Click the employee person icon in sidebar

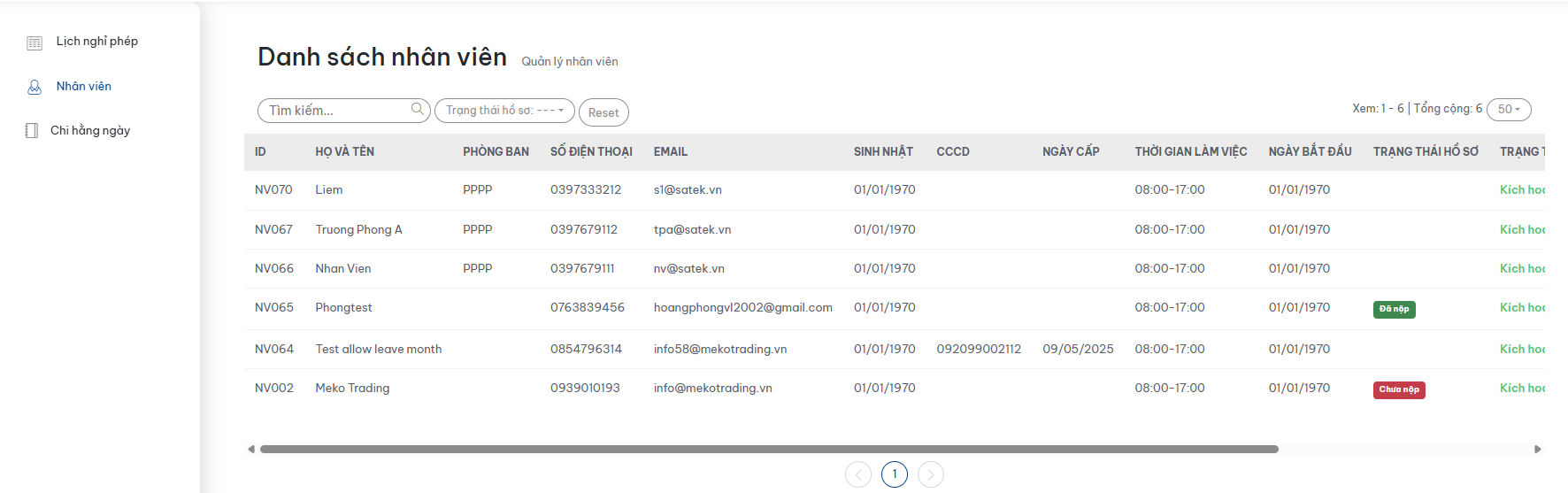pos(35,87)
